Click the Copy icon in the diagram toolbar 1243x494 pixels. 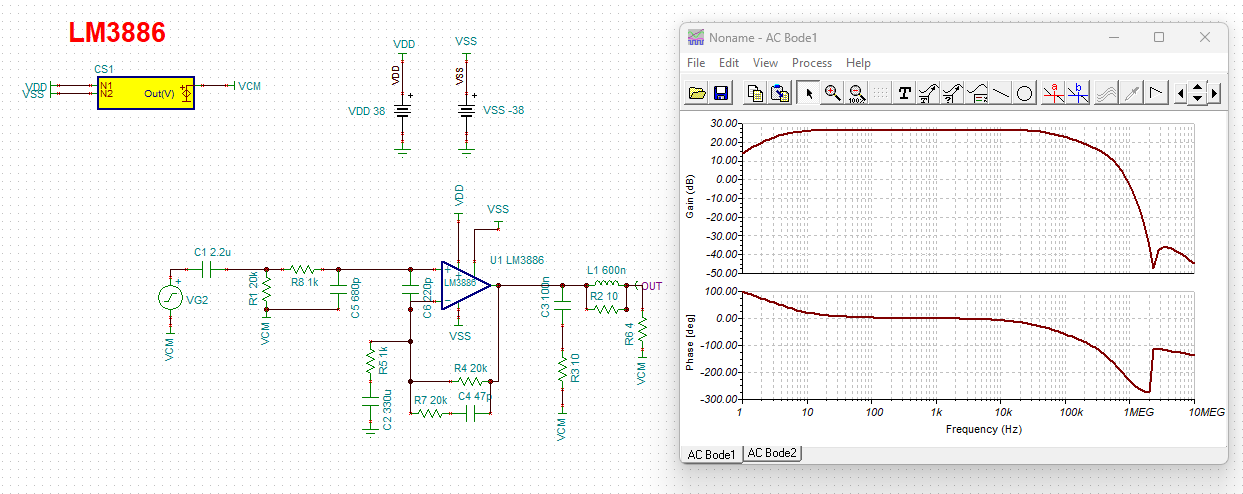755,93
